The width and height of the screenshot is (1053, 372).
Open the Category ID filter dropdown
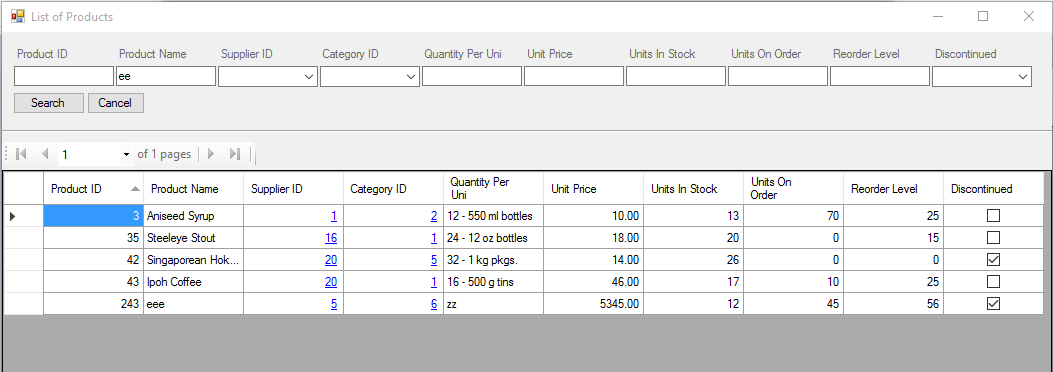pyautogui.click(x=412, y=77)
